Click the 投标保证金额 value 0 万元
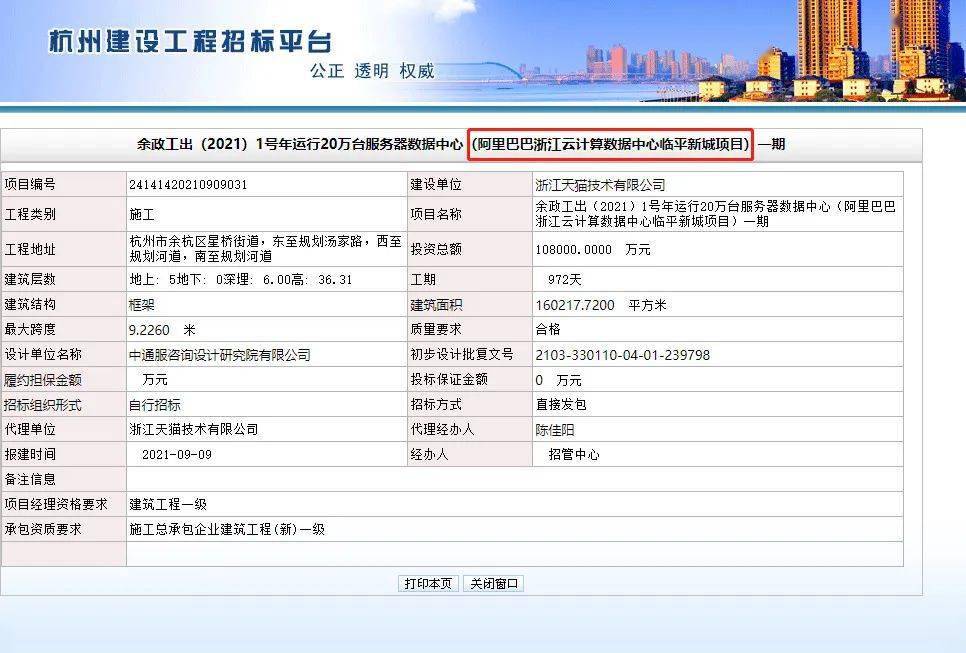This screenshot has height=653, width=966. (558, 380)
